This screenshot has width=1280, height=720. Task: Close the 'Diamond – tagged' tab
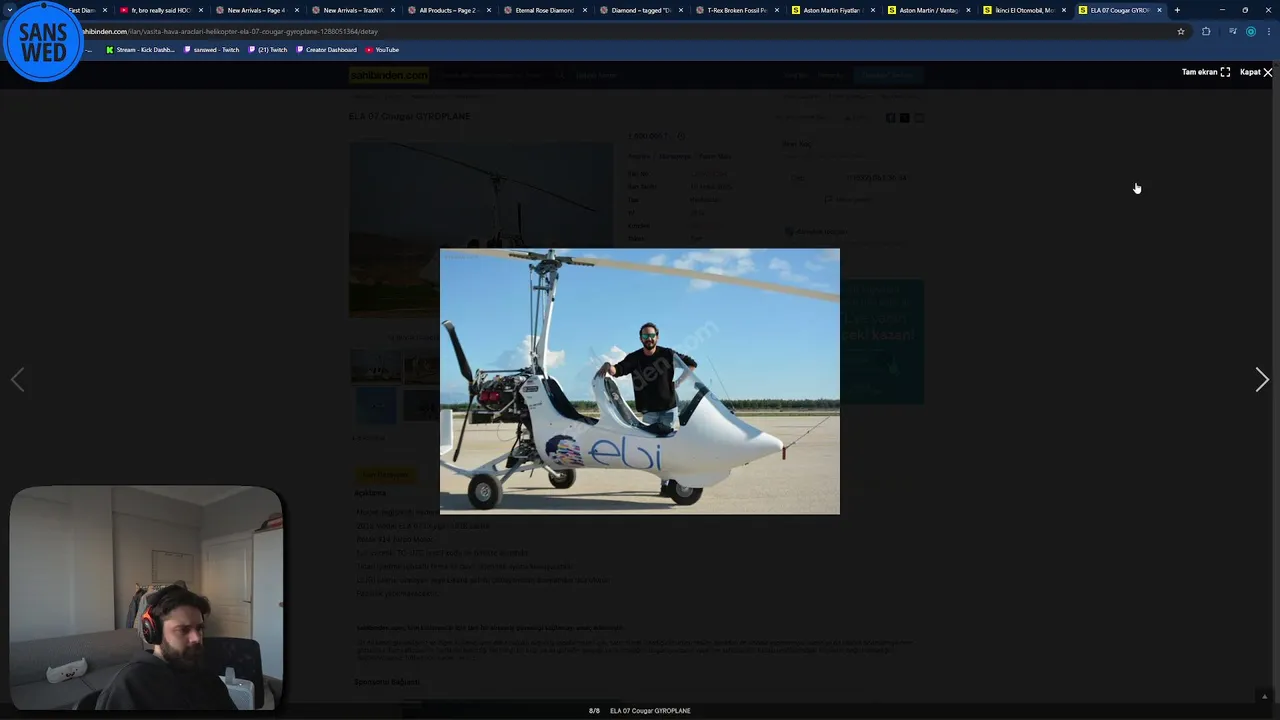click(x=680, y=10)
